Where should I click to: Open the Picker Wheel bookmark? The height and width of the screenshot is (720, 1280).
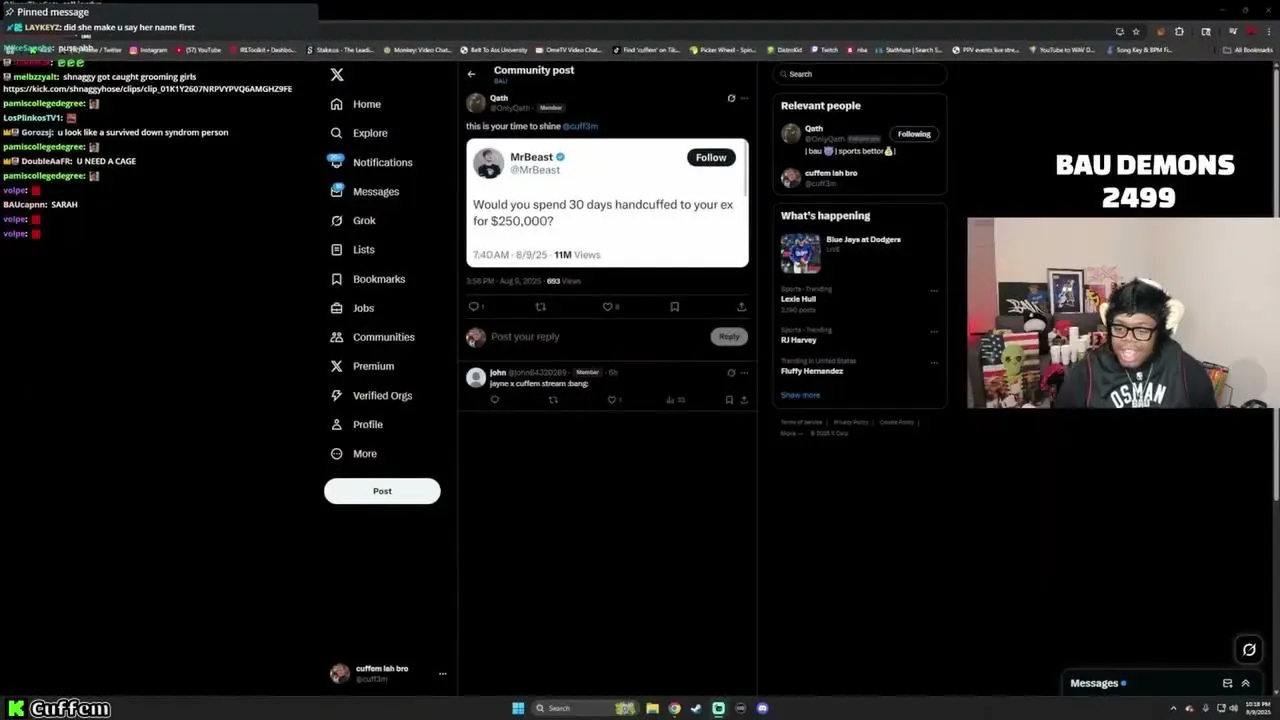pos(723,50)
